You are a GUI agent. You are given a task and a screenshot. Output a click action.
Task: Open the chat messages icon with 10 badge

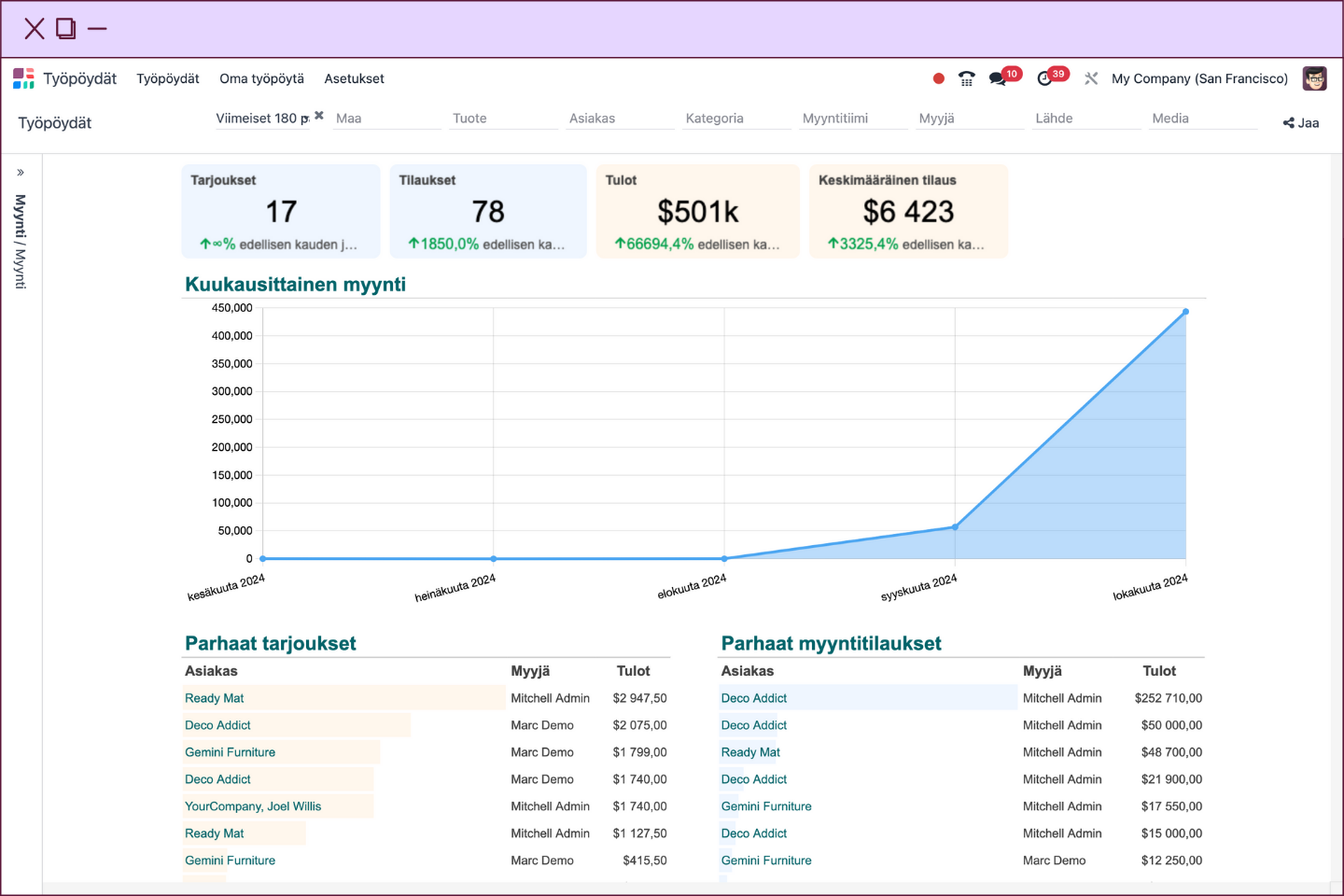pyautogui.click(x=998, y=78)
